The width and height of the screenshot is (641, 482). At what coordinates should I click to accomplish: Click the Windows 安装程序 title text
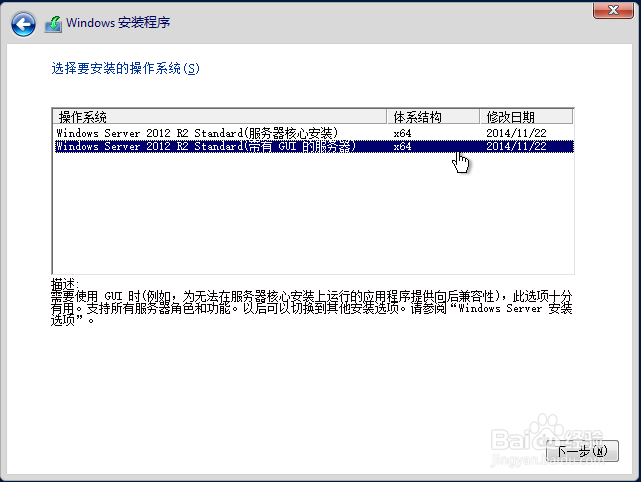pos(118,22)
